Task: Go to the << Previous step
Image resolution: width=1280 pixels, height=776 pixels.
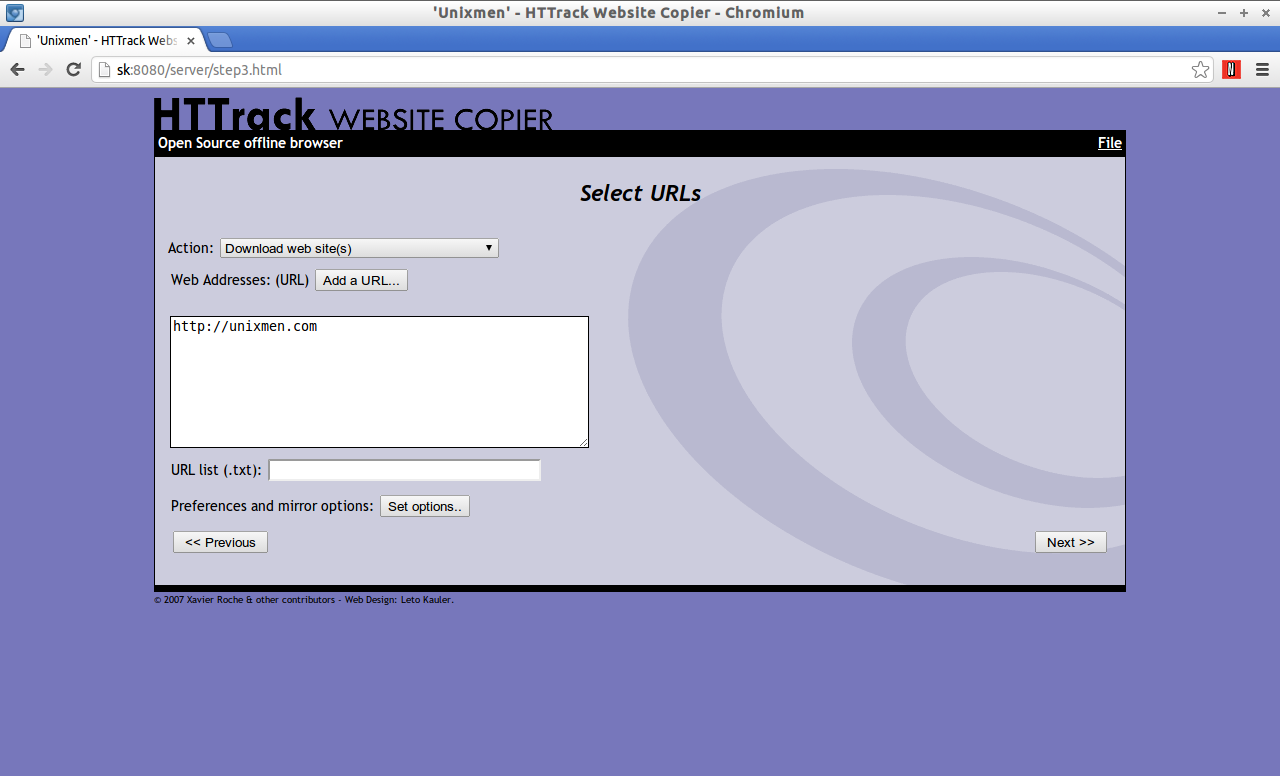Action: 220,542
